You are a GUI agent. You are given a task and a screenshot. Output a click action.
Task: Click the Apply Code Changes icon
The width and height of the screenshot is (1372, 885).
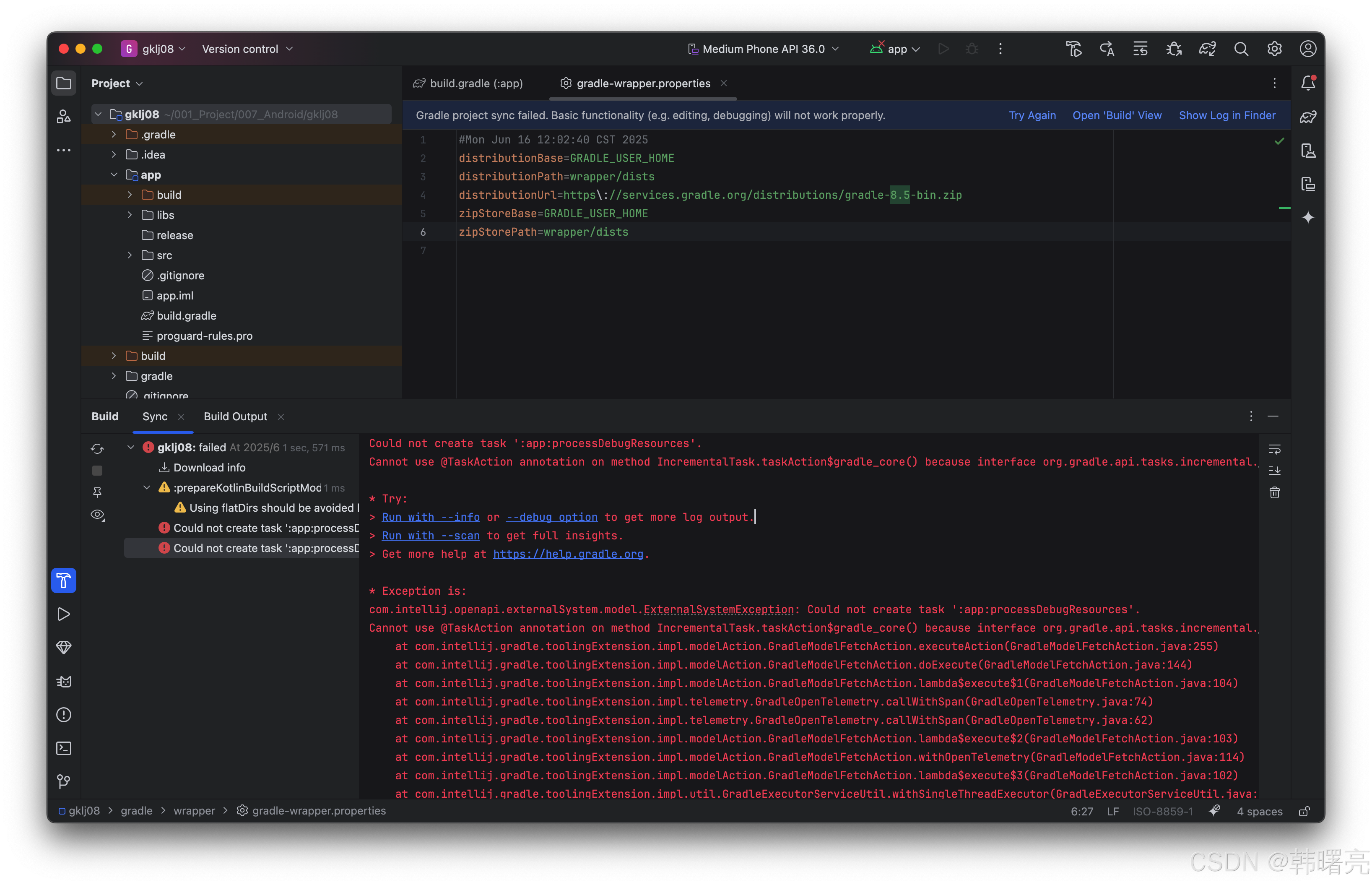(x=1140, y=49)
